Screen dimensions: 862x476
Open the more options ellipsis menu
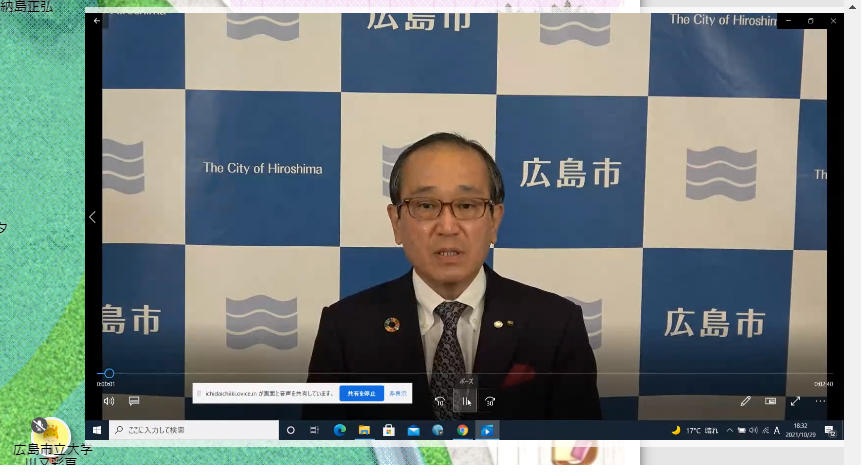[820, 401]
